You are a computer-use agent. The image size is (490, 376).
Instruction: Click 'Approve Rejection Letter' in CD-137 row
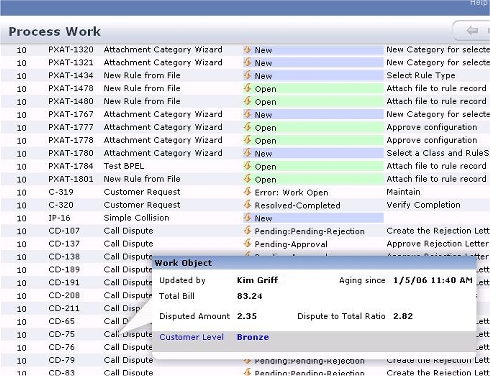coord(437,244)
